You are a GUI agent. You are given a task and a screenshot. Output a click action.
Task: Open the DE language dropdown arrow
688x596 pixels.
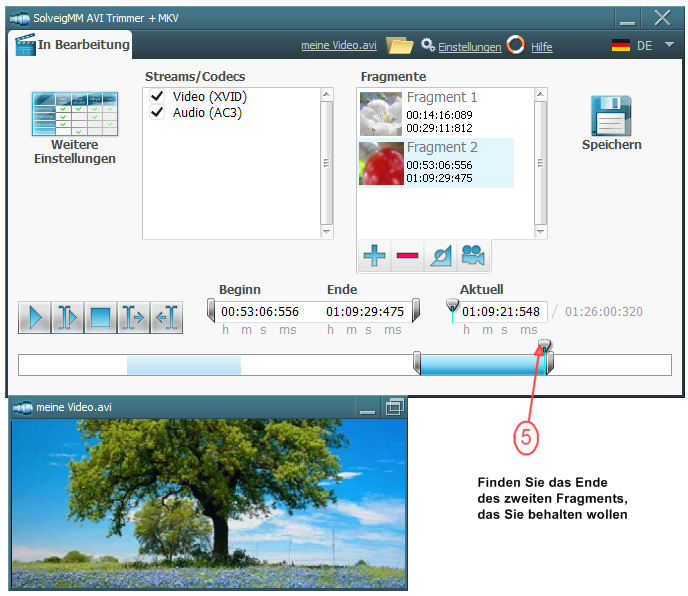coord(669,45)
